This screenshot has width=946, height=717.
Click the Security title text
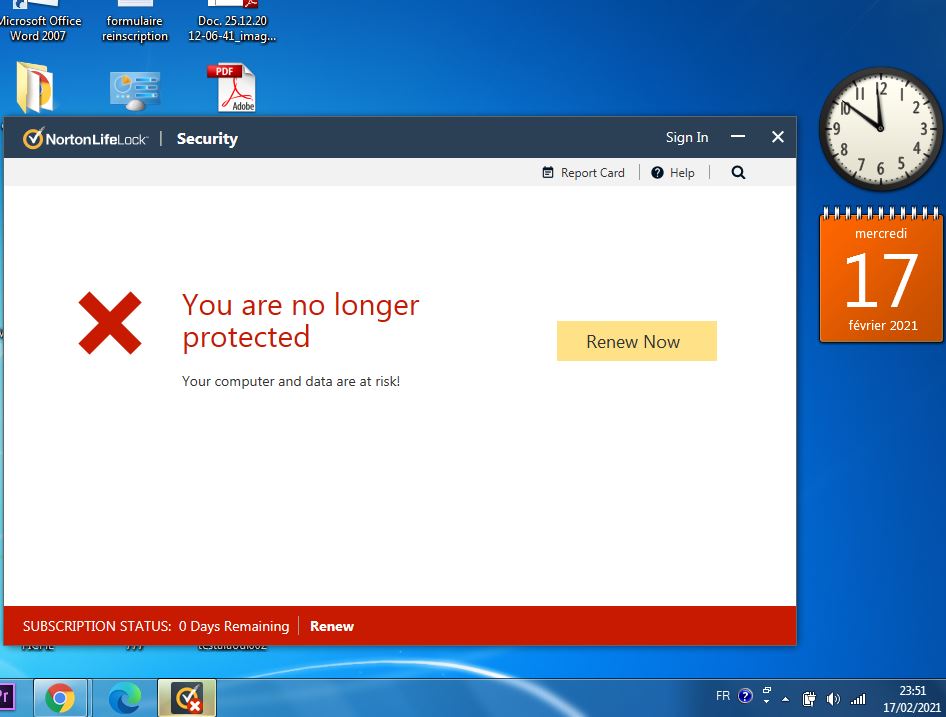207,139
